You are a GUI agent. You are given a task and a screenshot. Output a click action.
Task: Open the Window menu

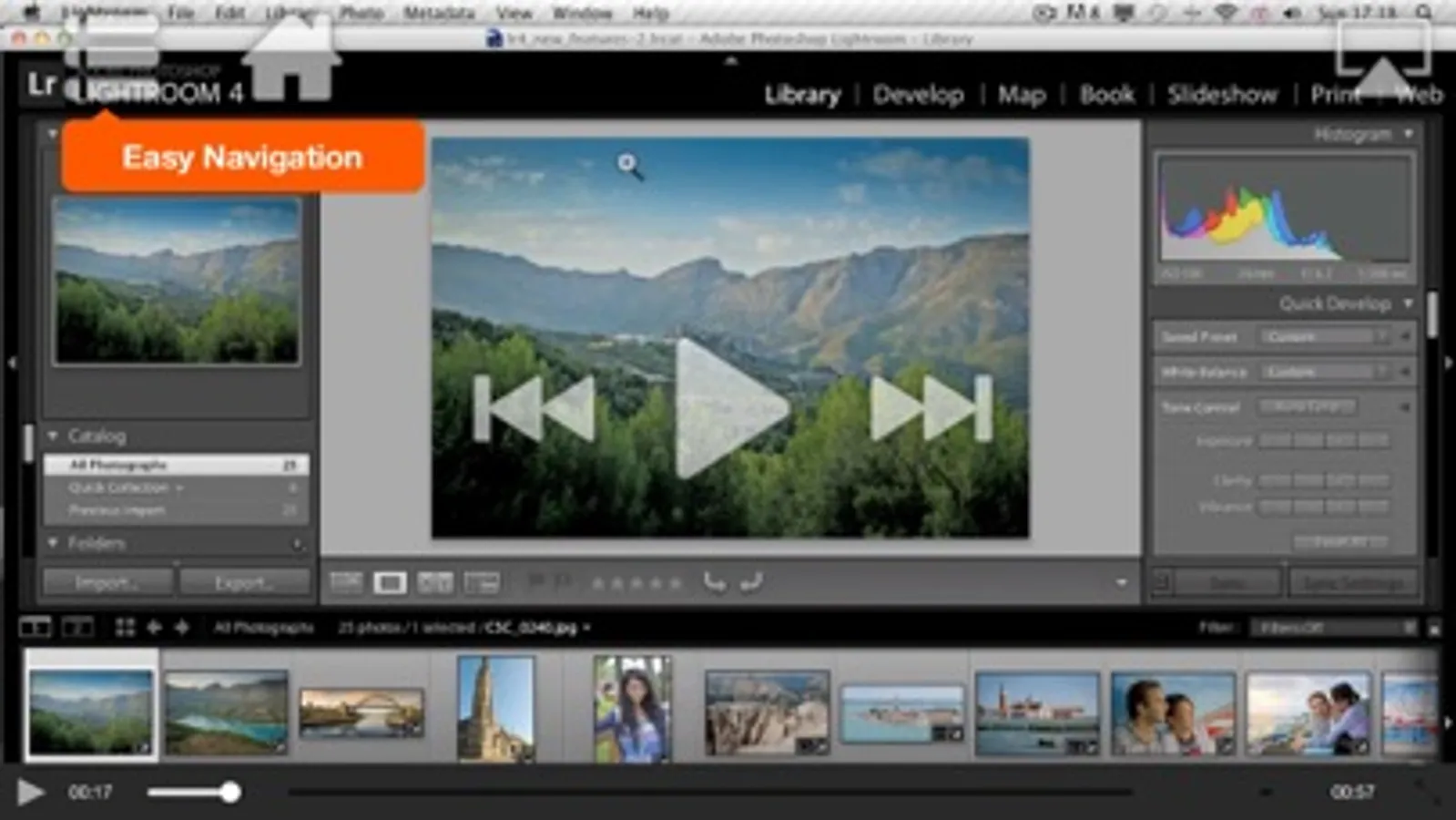click(583, 13)
